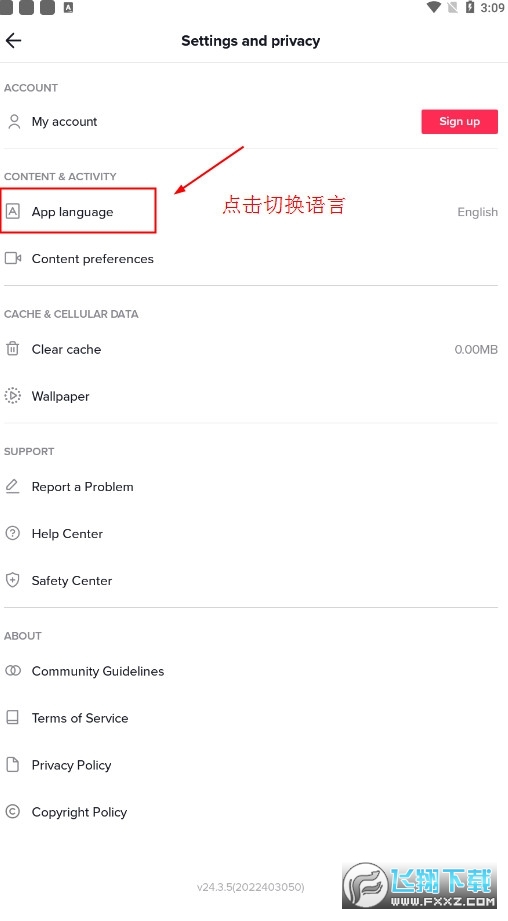This screenshot has height=921, width=508.
Task: Tap the 0.00MB cache size value
Action: (x=476, y=349)
